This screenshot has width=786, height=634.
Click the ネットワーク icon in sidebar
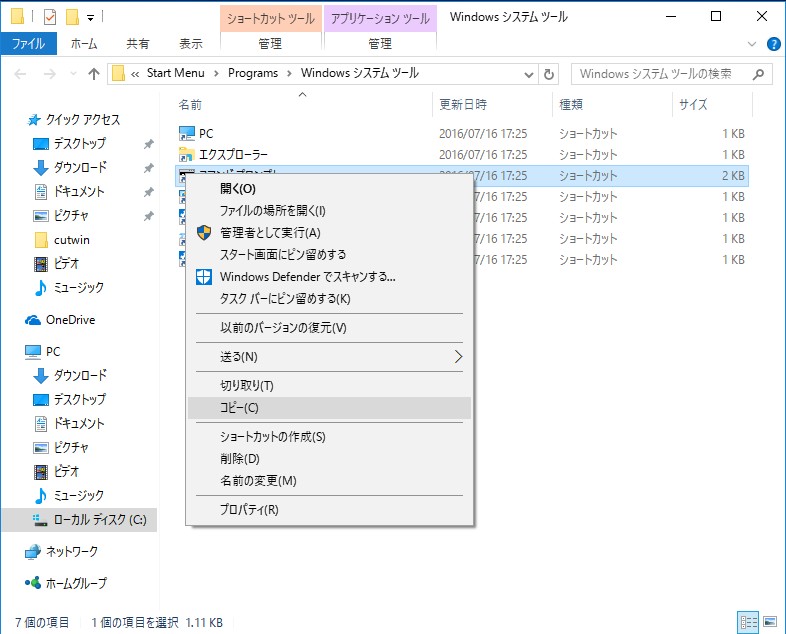(33, 551)
